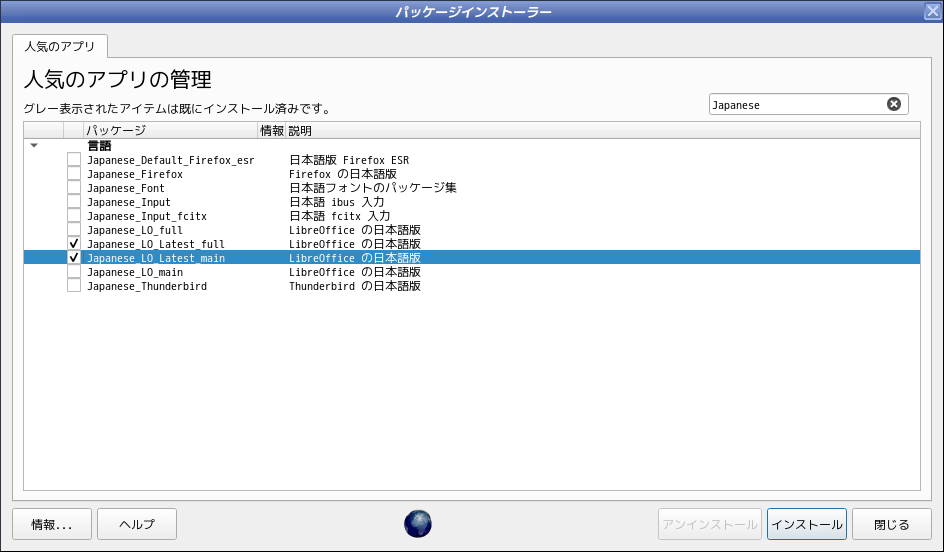Viewport: 944px width, 552px height.
Task: Click the 情報... button
Action: [x=52, y=524]
